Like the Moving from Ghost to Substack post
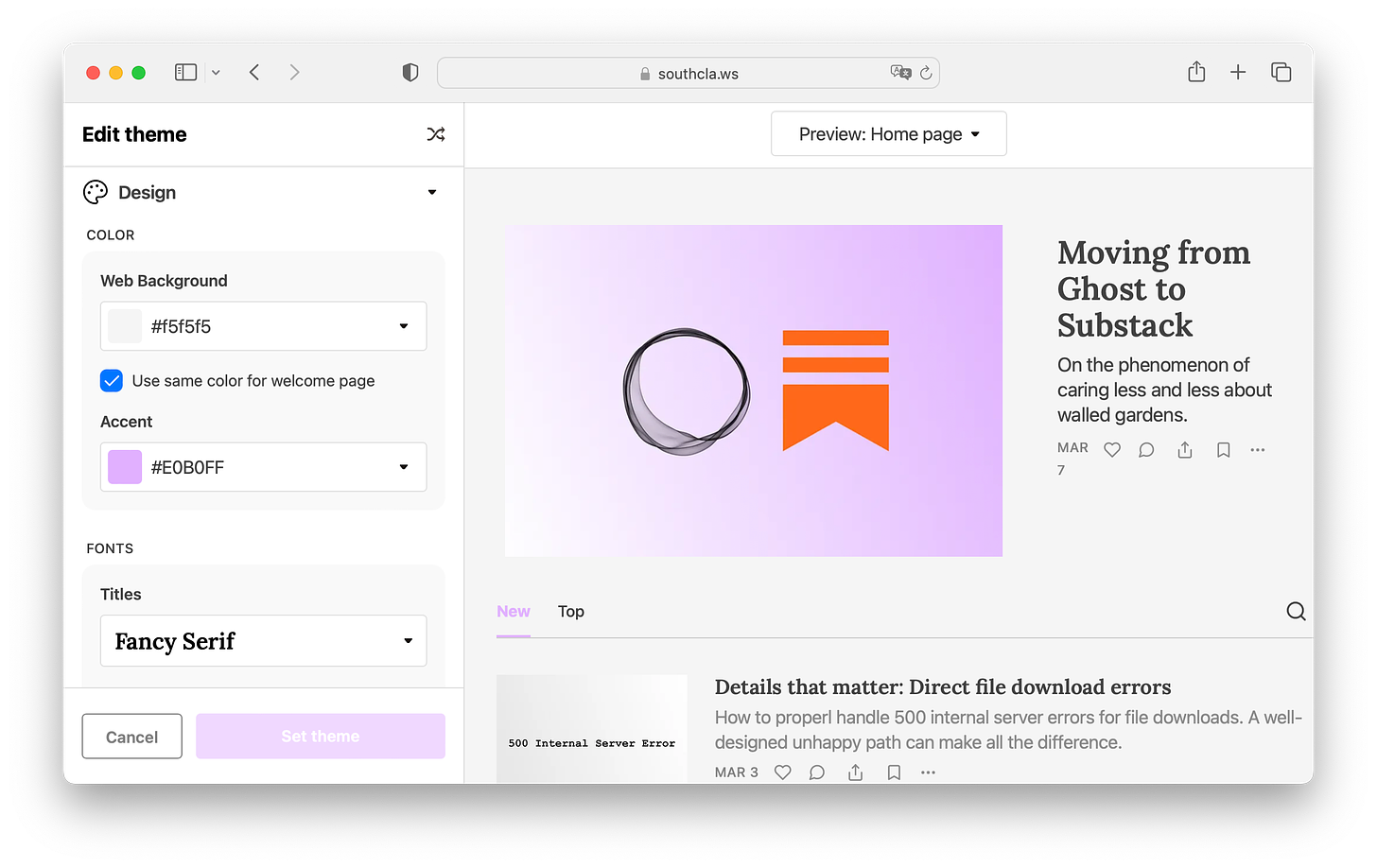The height and width of the screenshot is (868, 1377). [1112, 450]
